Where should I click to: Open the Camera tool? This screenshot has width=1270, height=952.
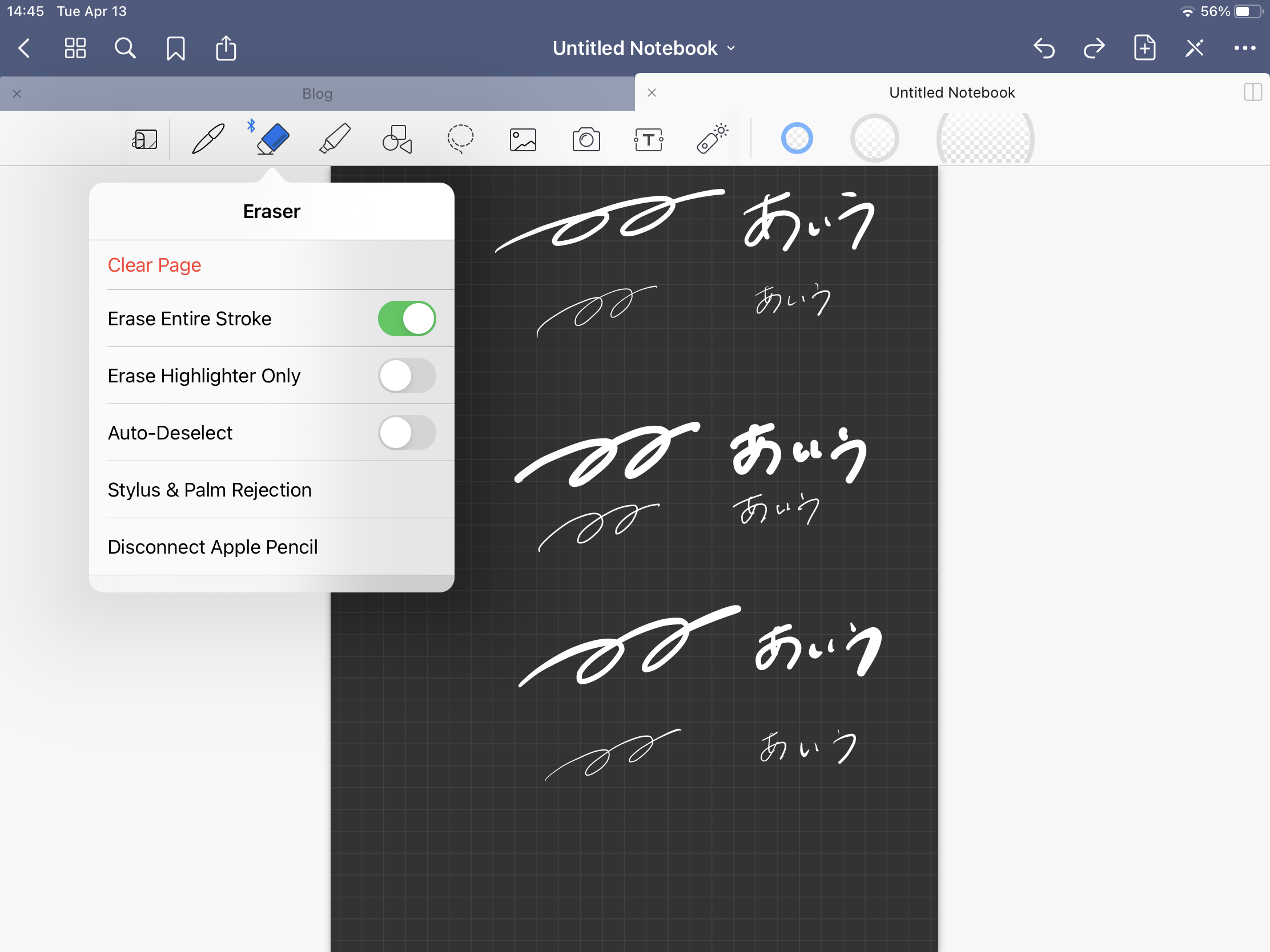[x=586, y=139]
